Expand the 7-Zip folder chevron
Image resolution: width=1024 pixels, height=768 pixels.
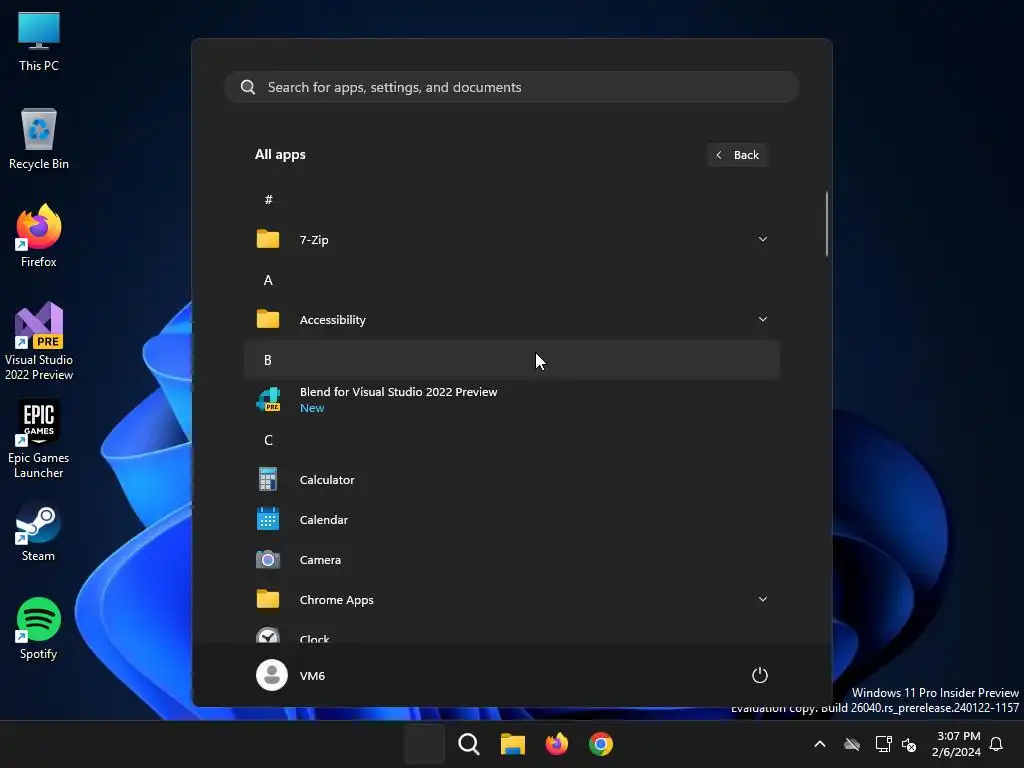[x=762, y=239]
